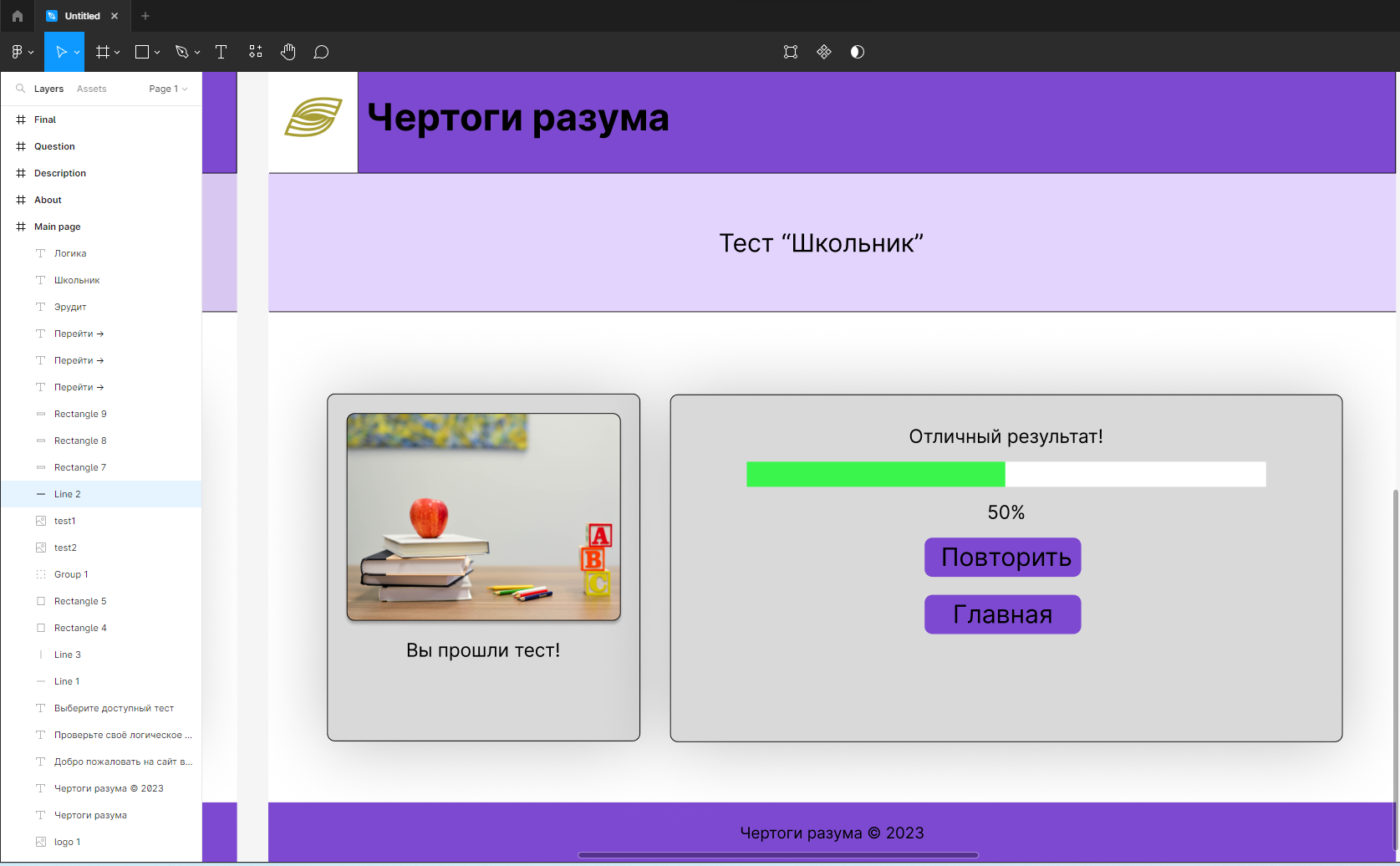Select the Frame tool
This screenshot has width=1400, height=866.
(x=103, y=52)
